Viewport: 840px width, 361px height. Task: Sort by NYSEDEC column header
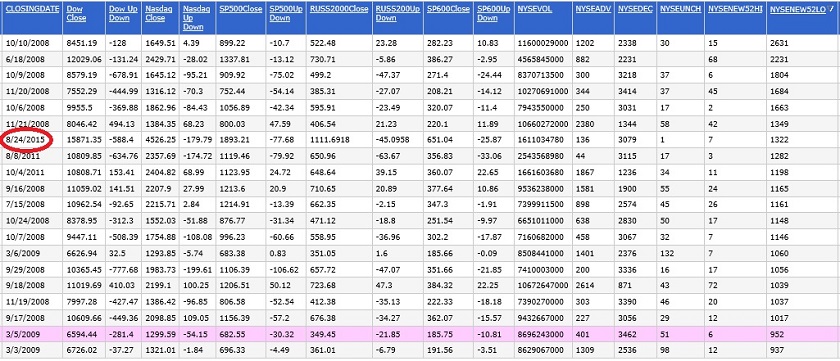(635, 9)
